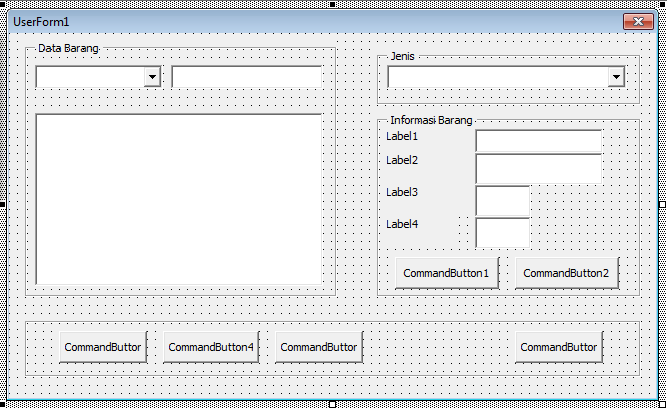Image resolution: width=667 pixels, height=409 pixels.
Task: Click the UserForm1 title bar text
Action: click(41, 22)
